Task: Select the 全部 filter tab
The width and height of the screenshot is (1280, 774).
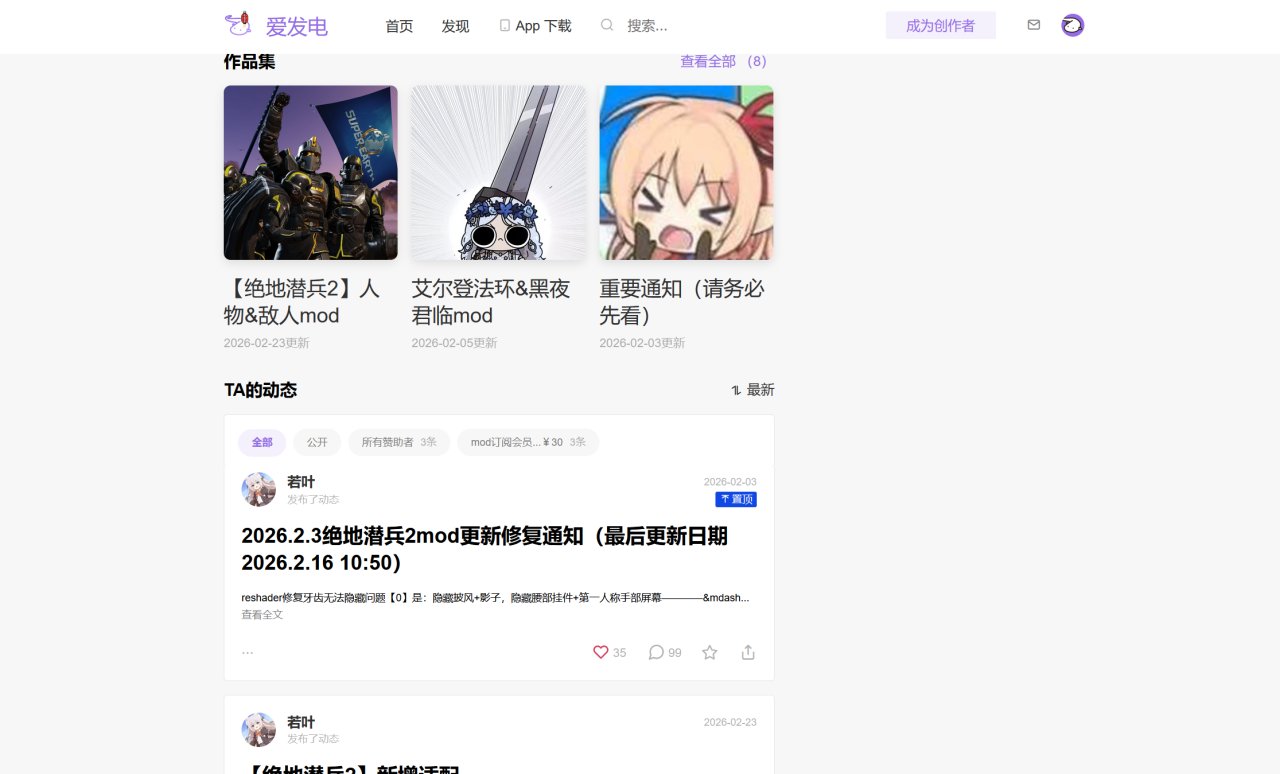Action: coord(262,442)
